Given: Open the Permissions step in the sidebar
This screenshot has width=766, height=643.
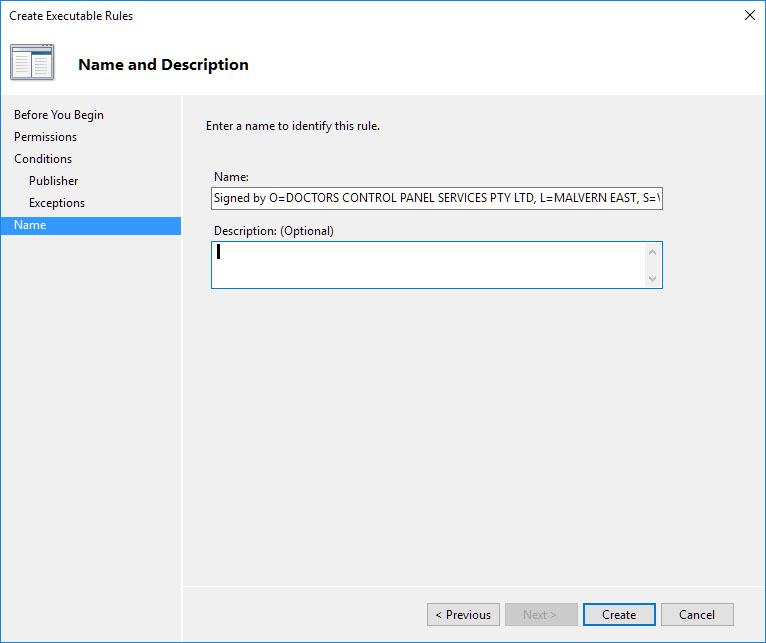Looking at the screenshot, I should [45, 137].
